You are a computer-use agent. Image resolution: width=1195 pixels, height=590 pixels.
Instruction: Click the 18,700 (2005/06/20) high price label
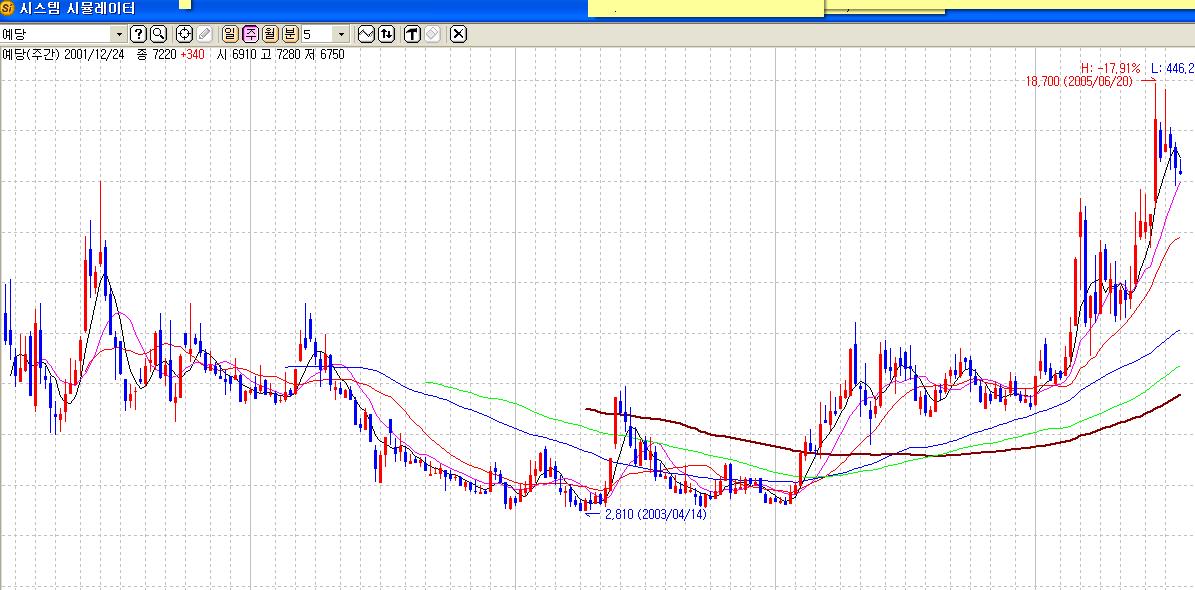[1078, 81]
